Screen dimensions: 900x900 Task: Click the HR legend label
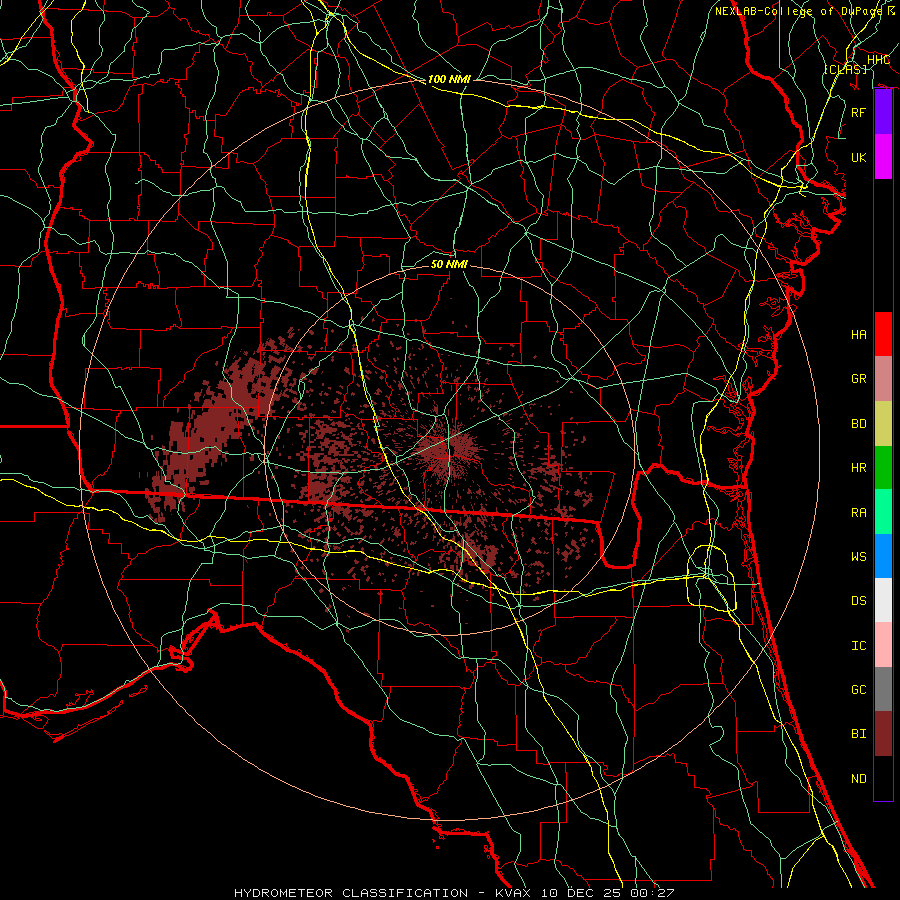pos(859,468)
